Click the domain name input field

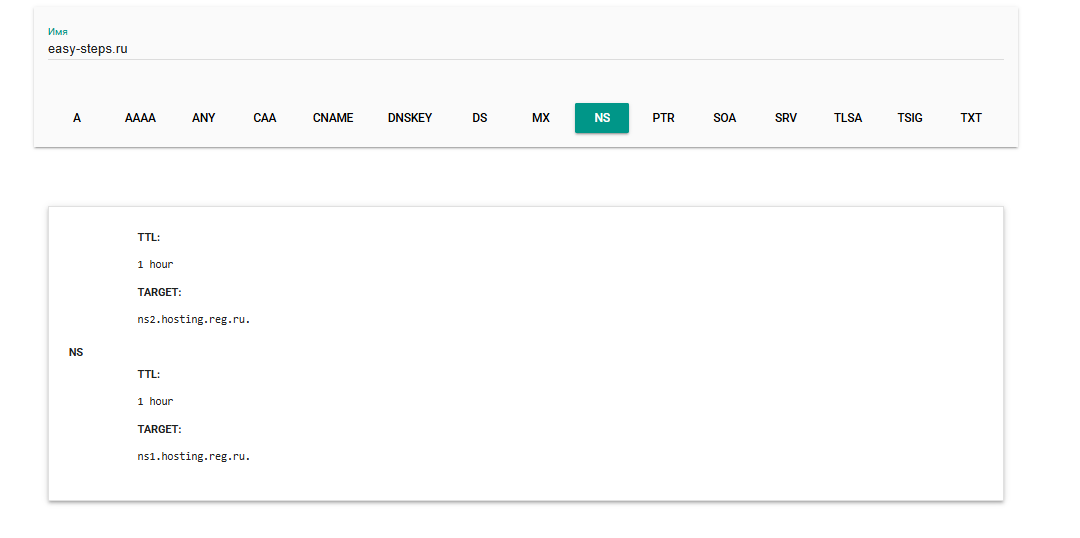tap(525, 48)
